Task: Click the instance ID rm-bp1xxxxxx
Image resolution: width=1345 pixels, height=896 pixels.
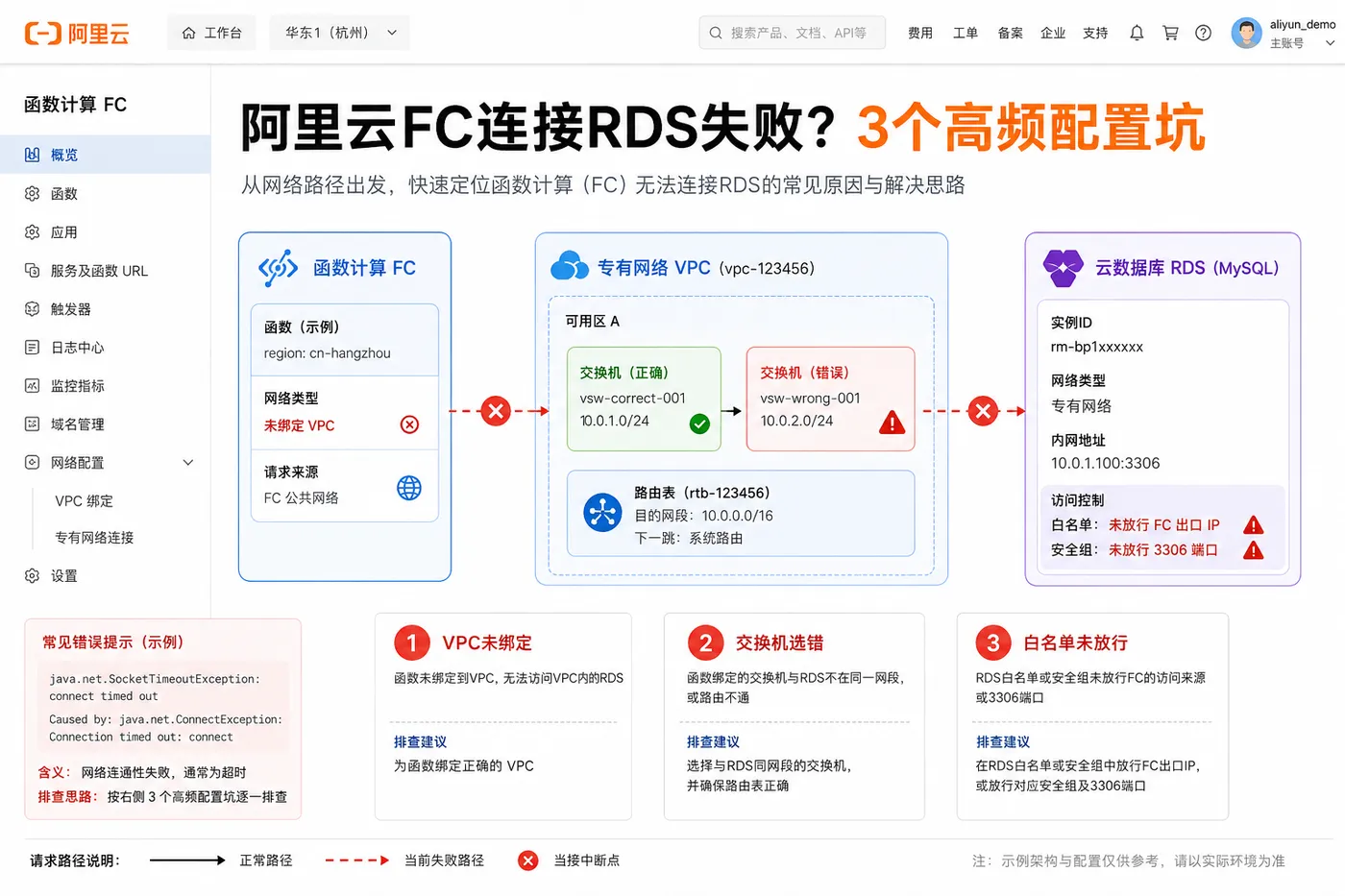Action: pyautogui.click(x=1097, y=347)
